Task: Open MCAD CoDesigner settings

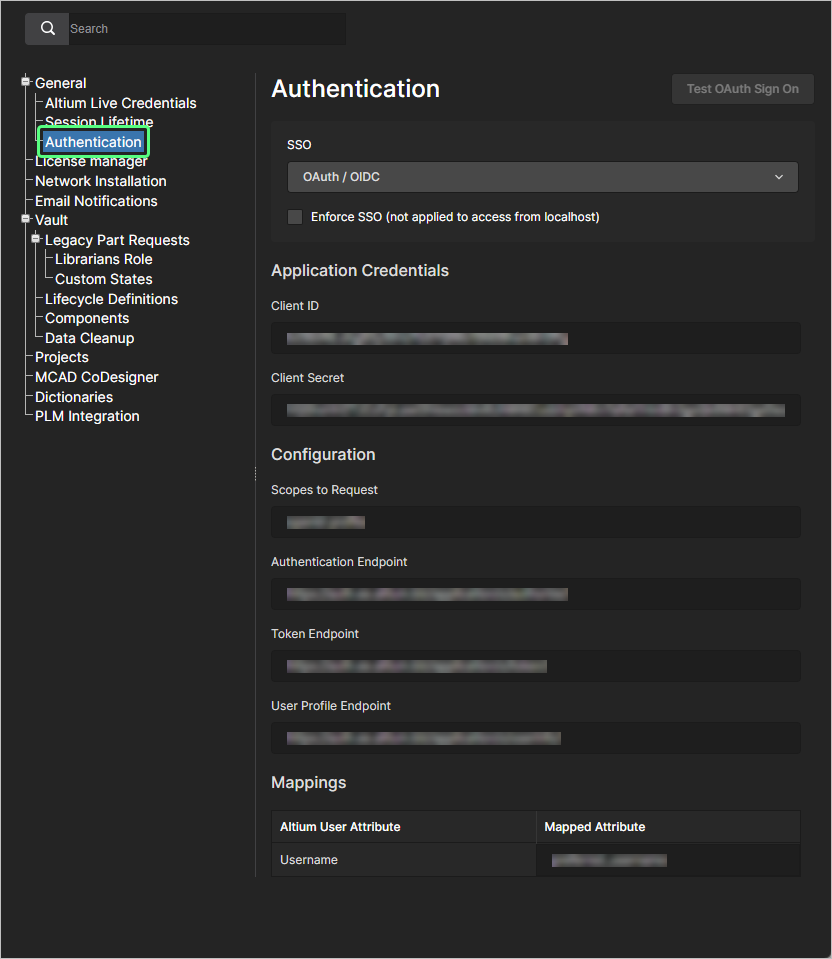Action: coord(97,377)
